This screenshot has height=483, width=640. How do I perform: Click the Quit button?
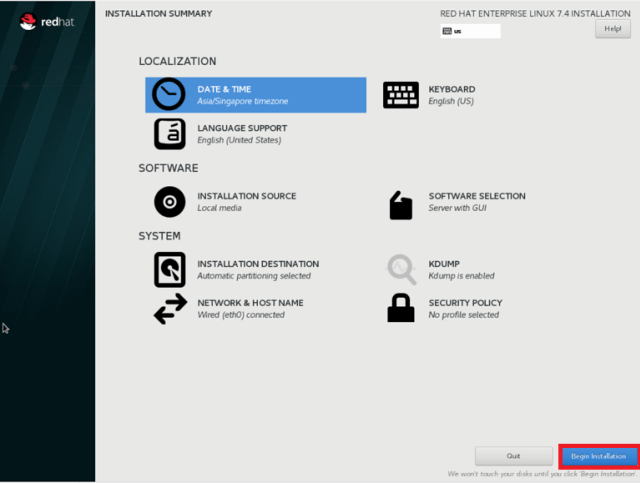[x=513, y=456]
